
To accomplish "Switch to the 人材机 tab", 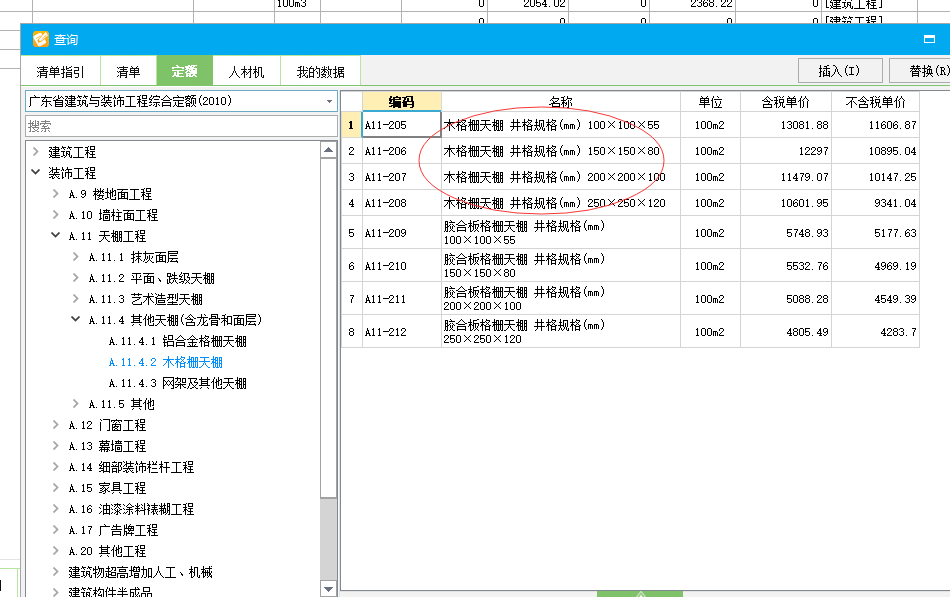I will [x=246, y=72].
